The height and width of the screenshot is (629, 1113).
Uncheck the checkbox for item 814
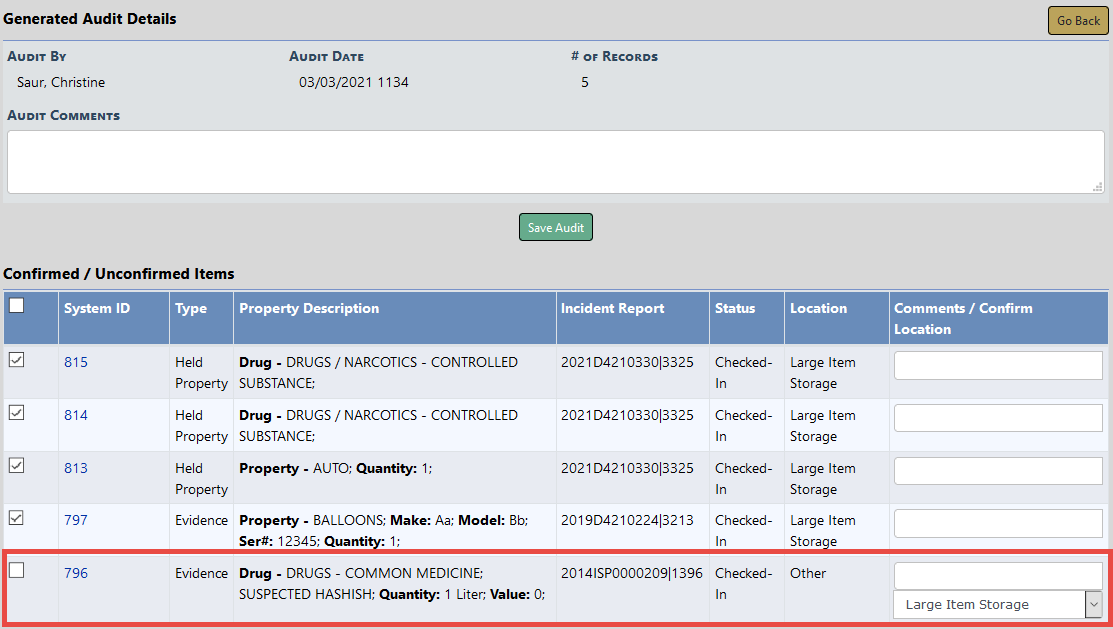click(16, 413)
